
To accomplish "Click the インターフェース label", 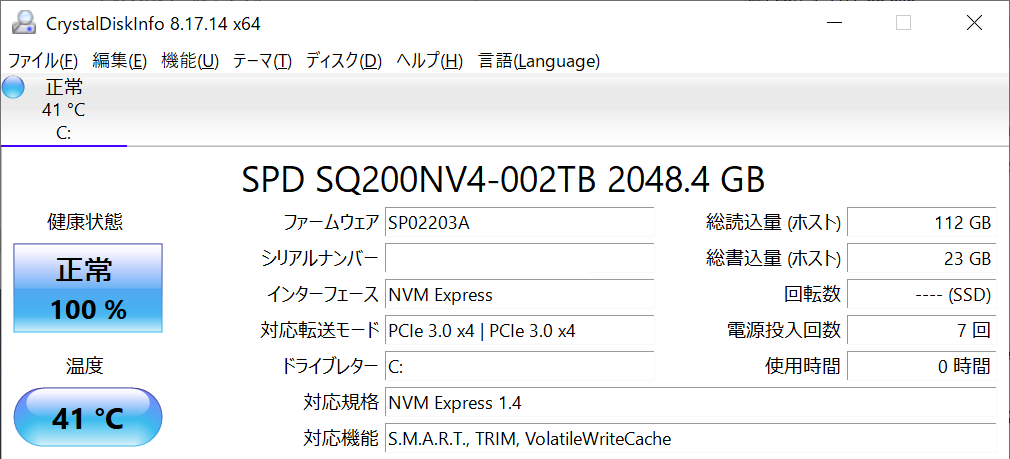I will (x=323, y=295).
